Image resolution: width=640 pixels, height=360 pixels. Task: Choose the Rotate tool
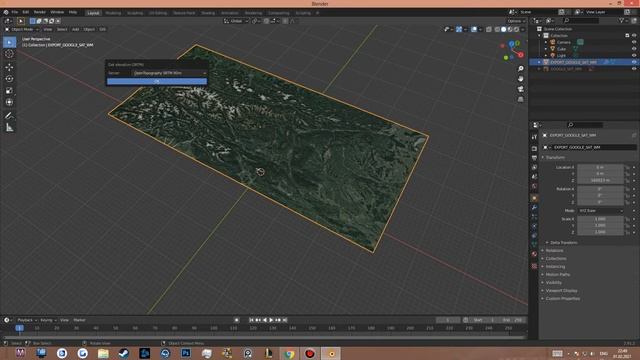(9, 79)
